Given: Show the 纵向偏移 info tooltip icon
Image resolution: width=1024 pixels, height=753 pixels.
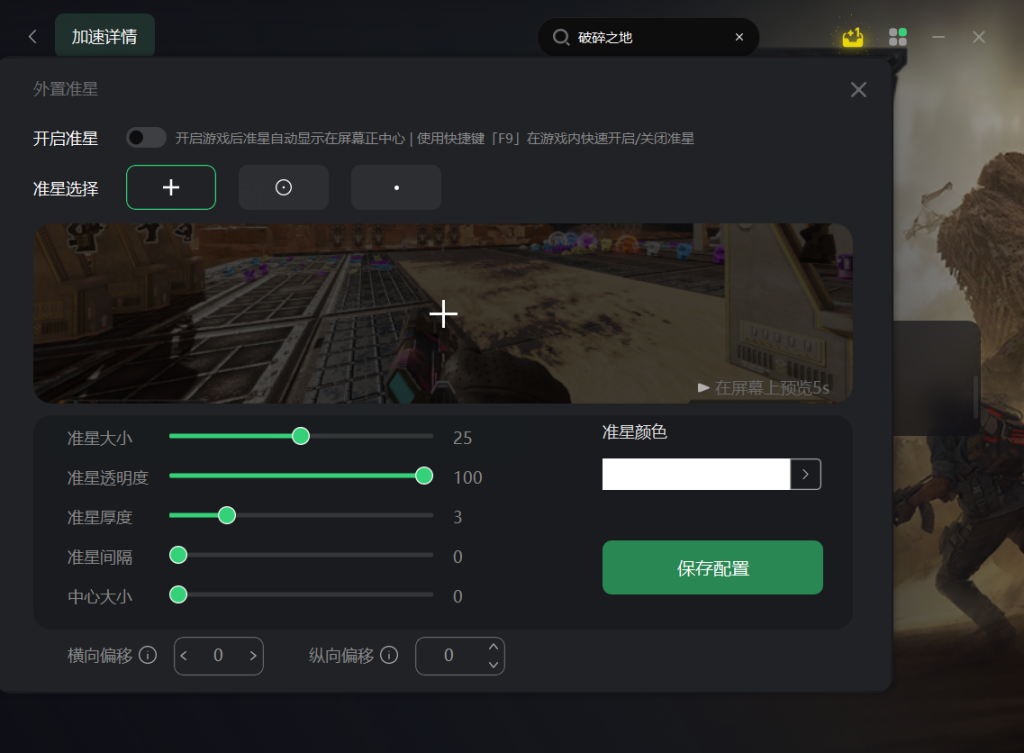Looking at the screenshot, I should (389, 655).
